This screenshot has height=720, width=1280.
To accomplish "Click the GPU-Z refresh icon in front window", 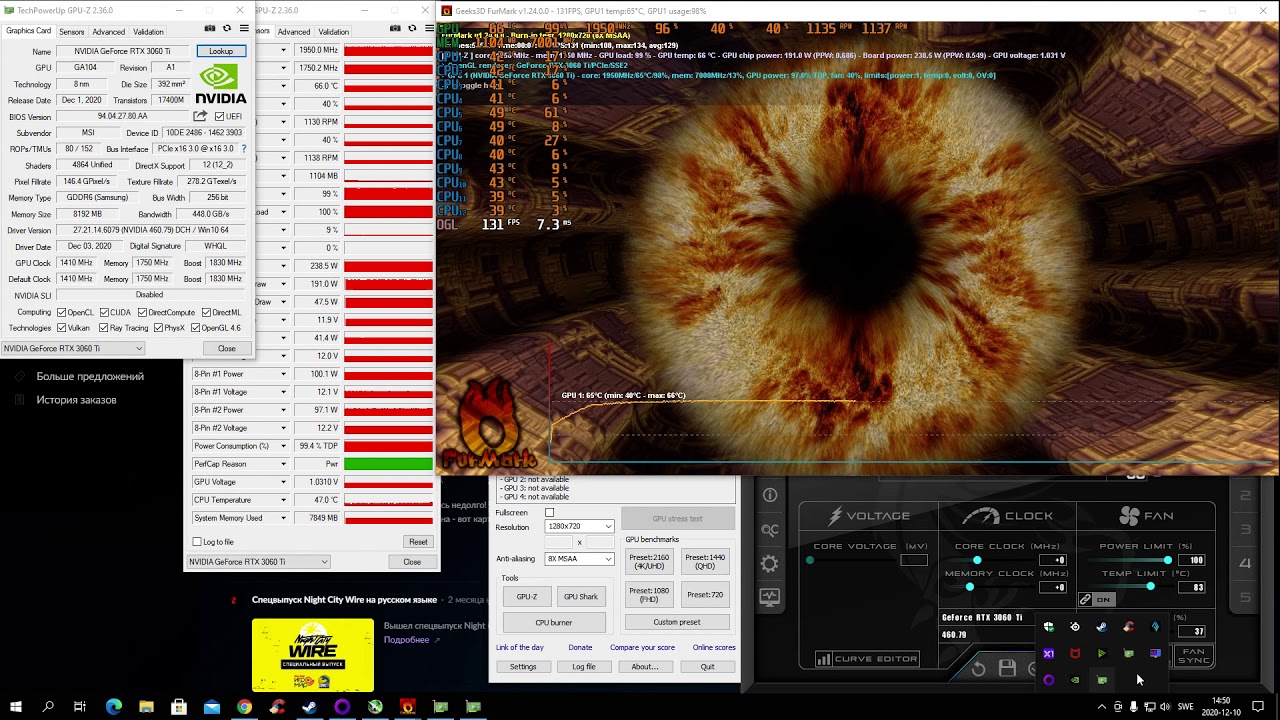I will click(227, 29).
